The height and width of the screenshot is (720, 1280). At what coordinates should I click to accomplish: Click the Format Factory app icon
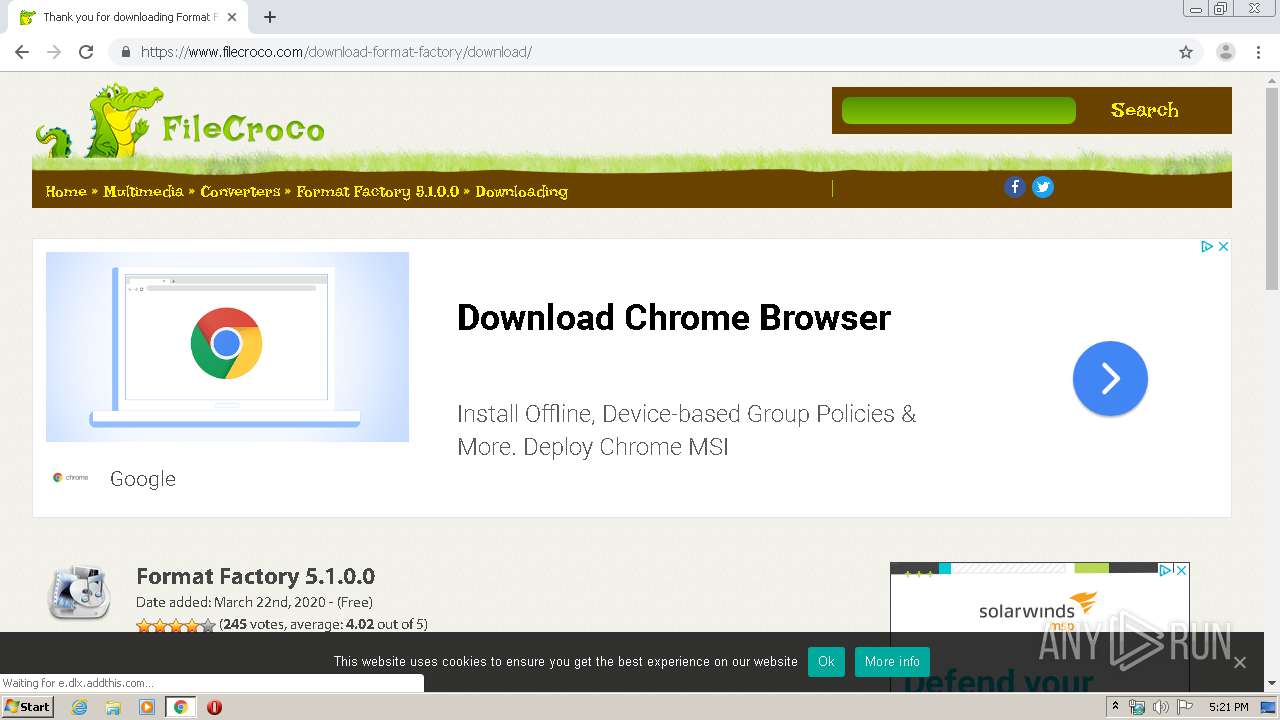(x=79, y=592)
